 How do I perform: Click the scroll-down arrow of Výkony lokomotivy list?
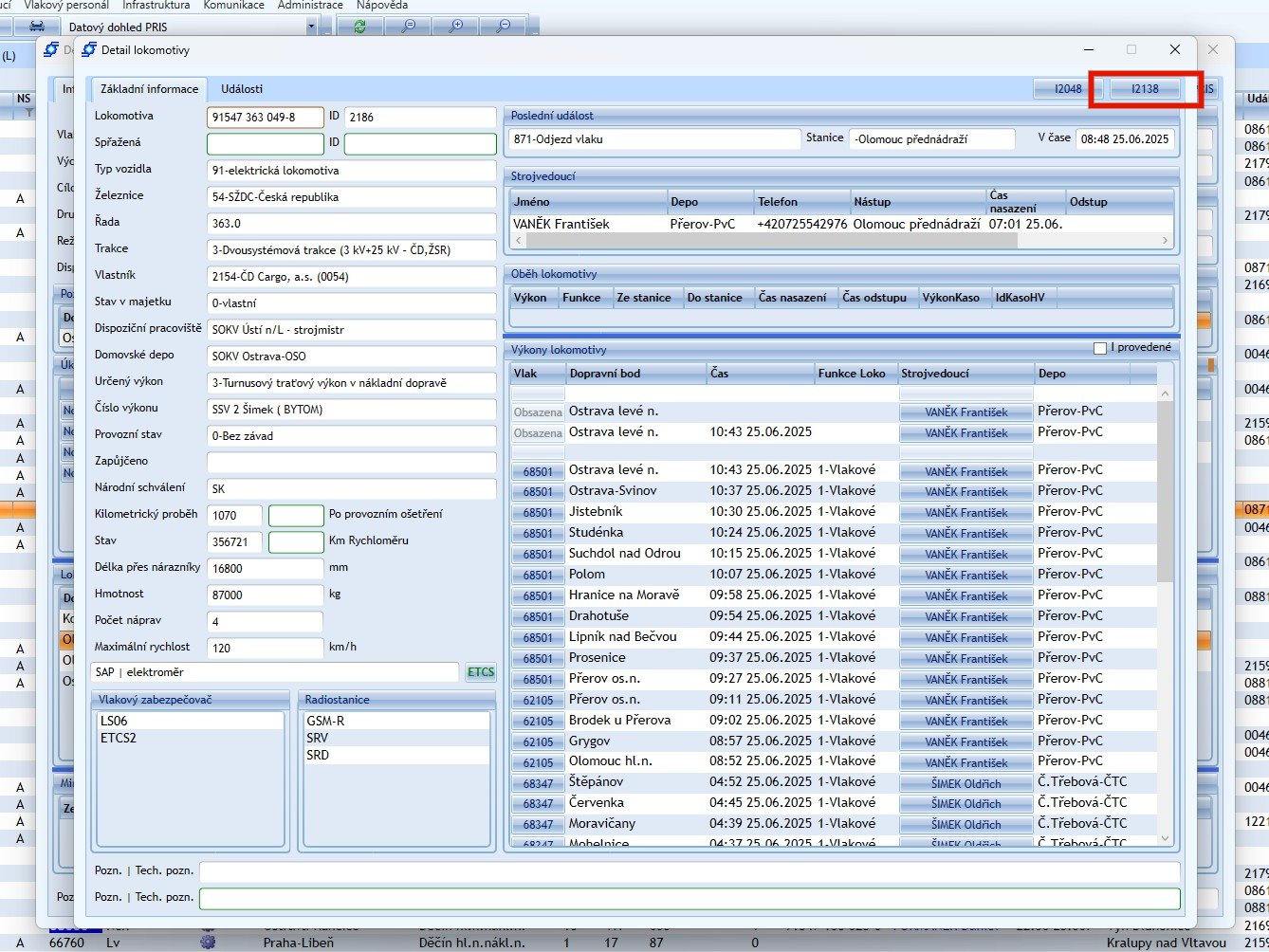click(x=1165, y=839)
